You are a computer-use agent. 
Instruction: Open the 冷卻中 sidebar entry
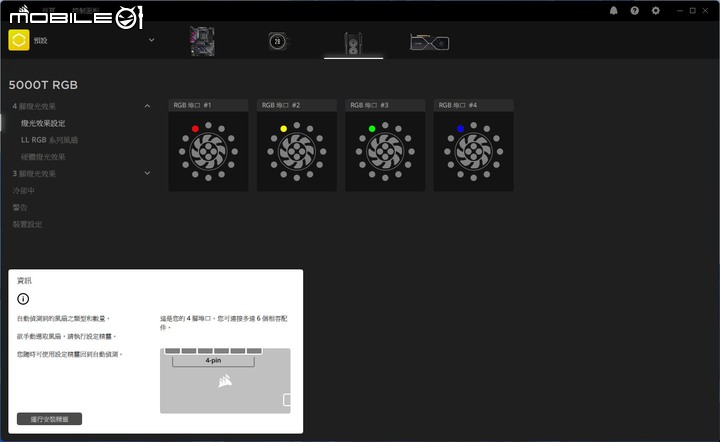pyautogui.click(x=23, y=190)
